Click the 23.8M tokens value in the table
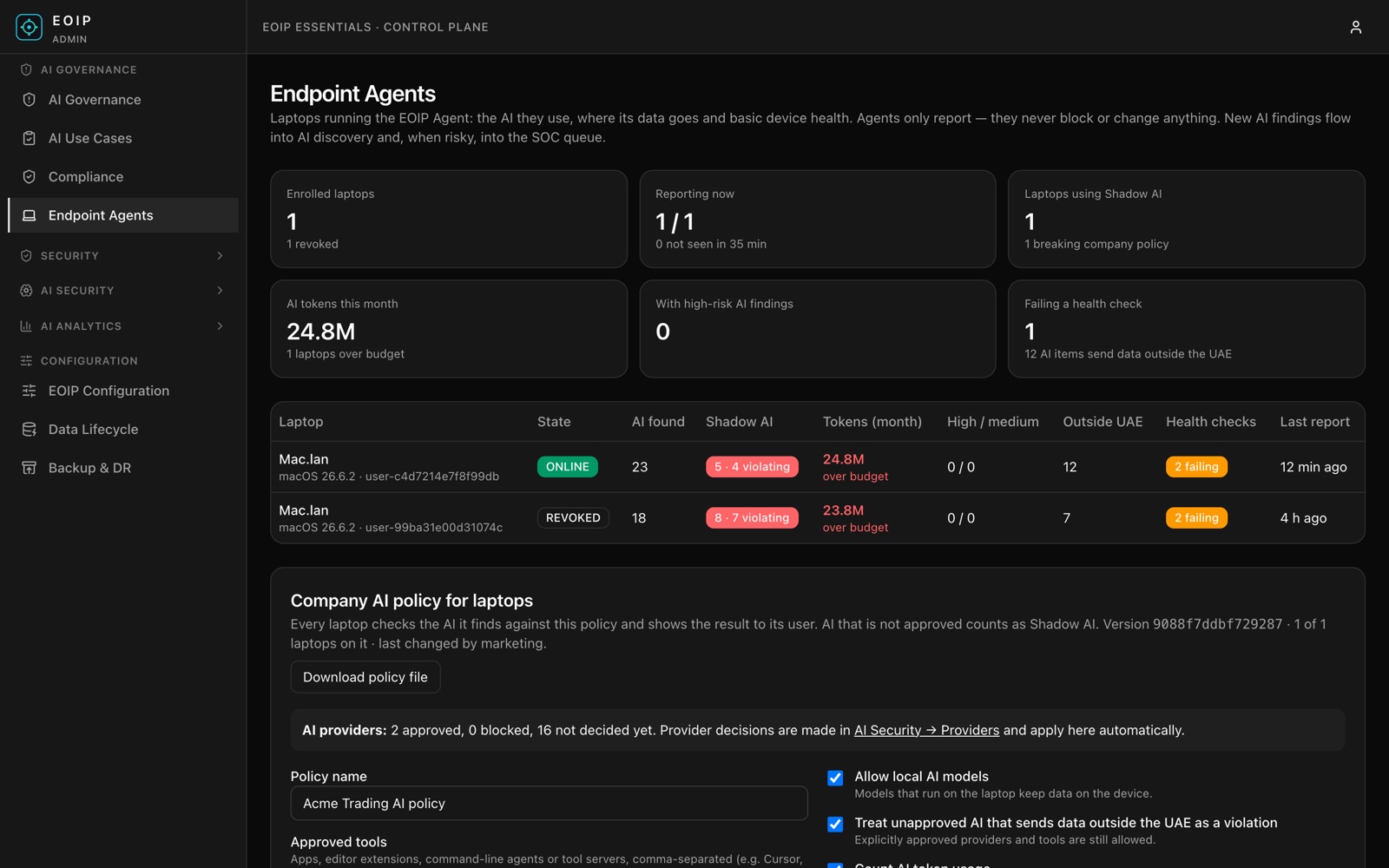The image size is (1389, 868). (843, 510)
